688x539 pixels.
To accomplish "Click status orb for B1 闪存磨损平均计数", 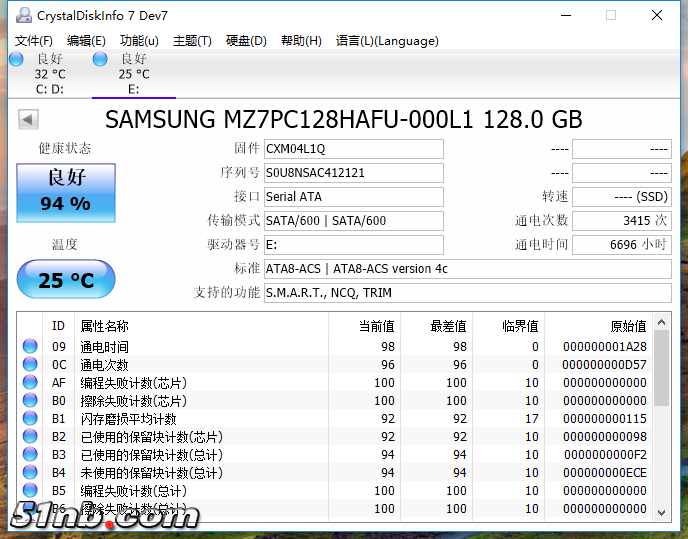I will [30, 419].
